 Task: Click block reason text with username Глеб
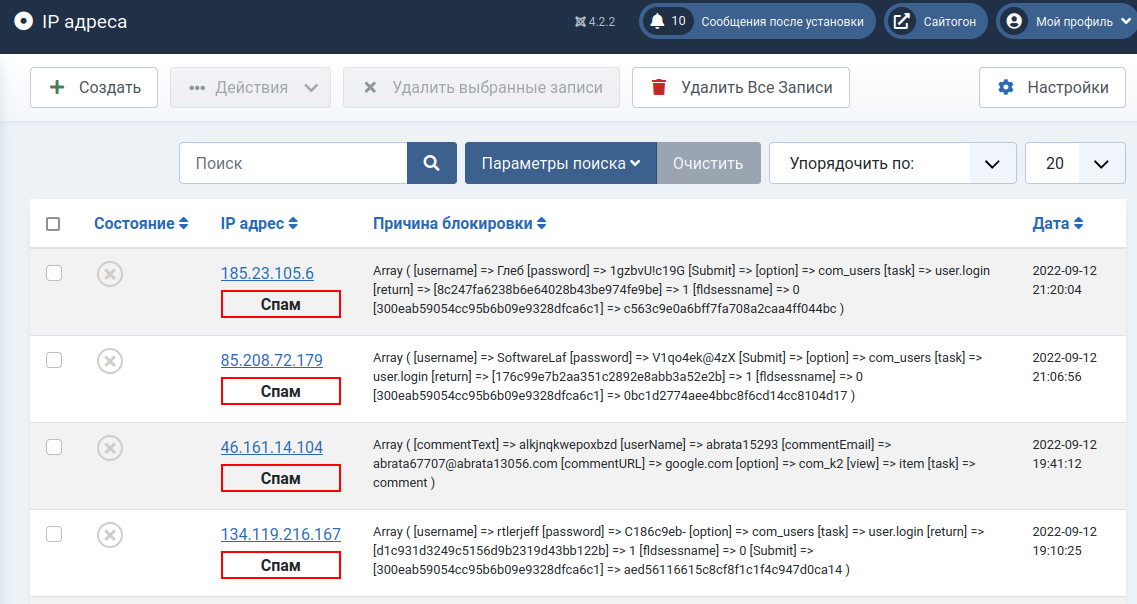click(x=682, y=289)
